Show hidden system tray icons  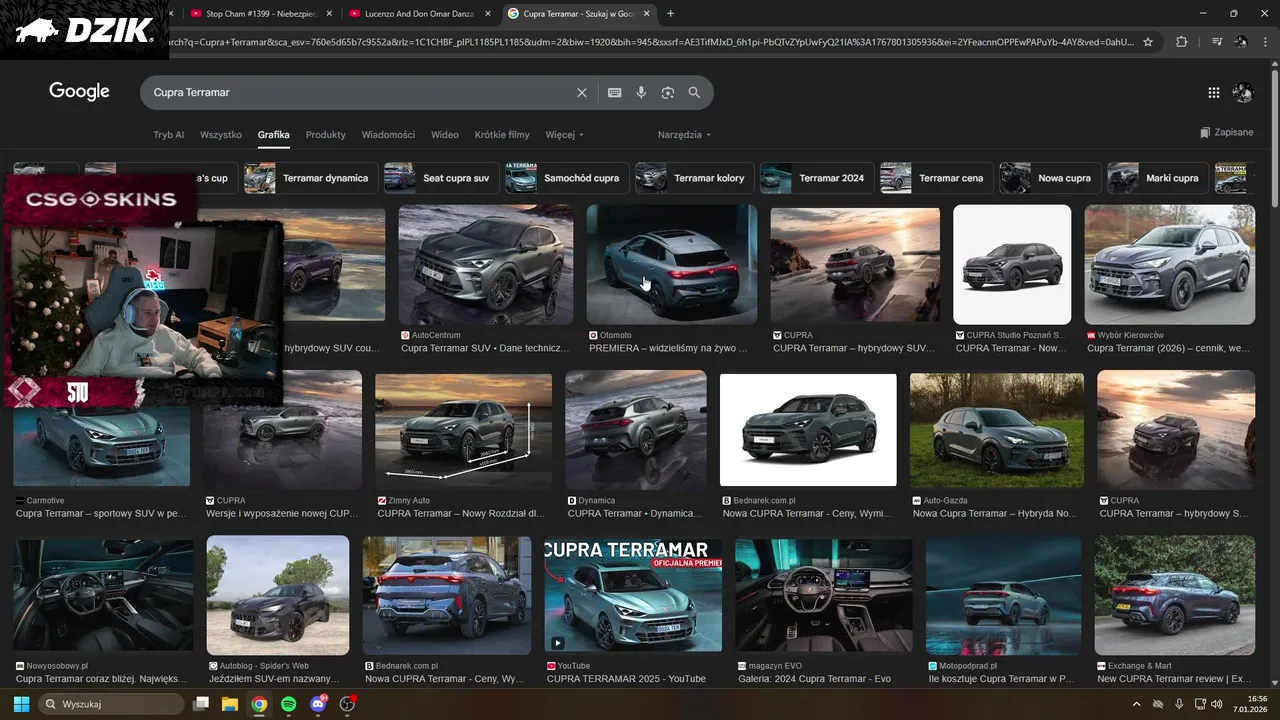[1136, 704]
